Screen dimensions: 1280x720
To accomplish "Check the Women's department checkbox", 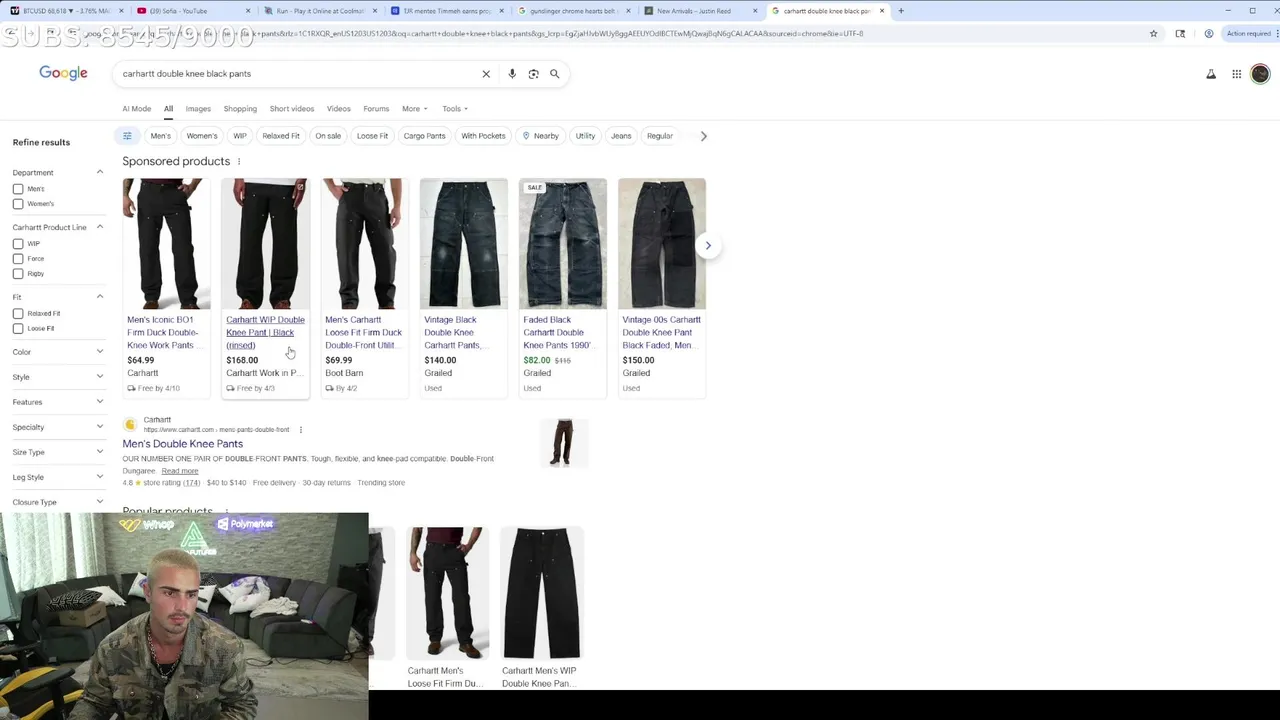I will 18,204.
